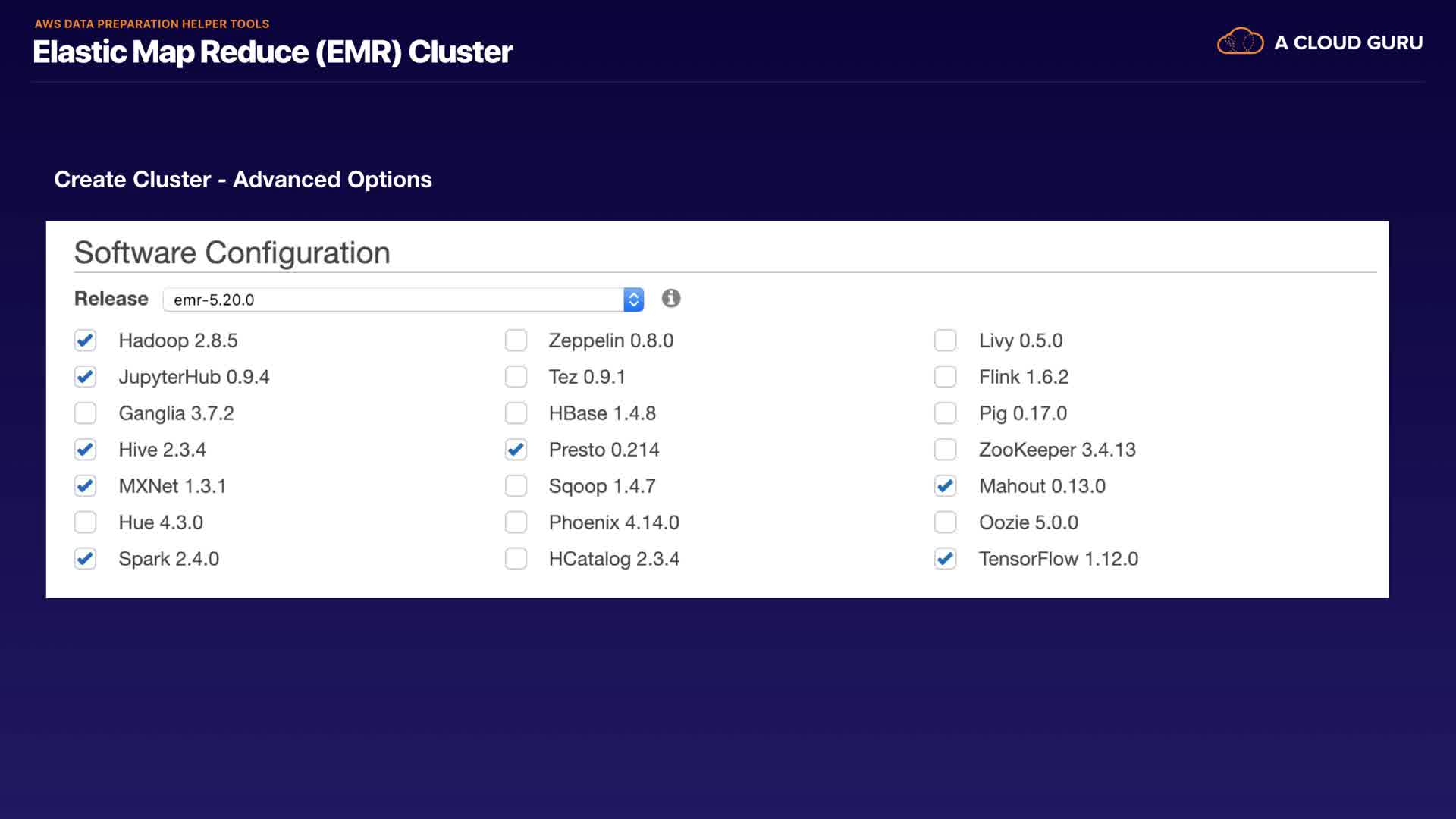Uncheck the Mahout 0.13.0 checkbox
This screenshot has height=819, width=1456.
click(x=945, y=486)
